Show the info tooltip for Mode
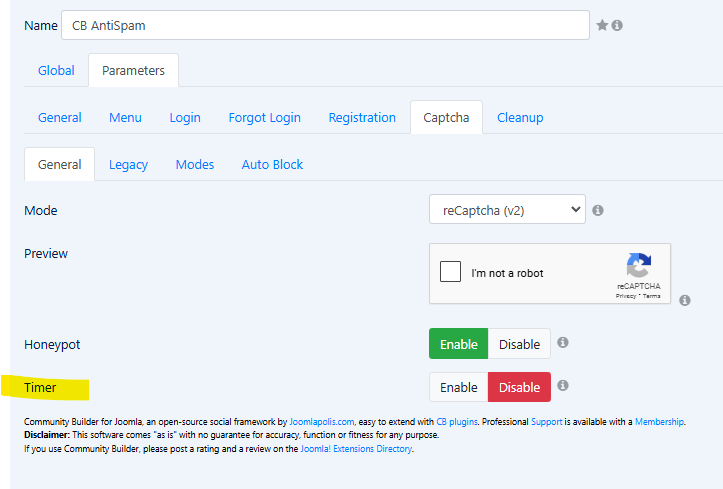This screenshot has height=489, width=723. 598,210
